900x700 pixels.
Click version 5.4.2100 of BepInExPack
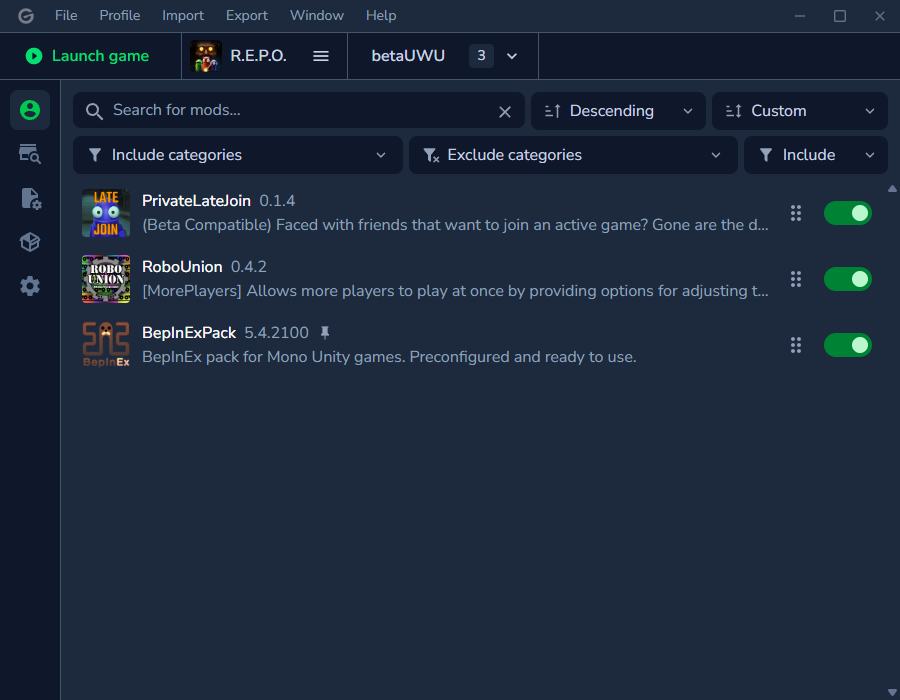pos(277,333)
